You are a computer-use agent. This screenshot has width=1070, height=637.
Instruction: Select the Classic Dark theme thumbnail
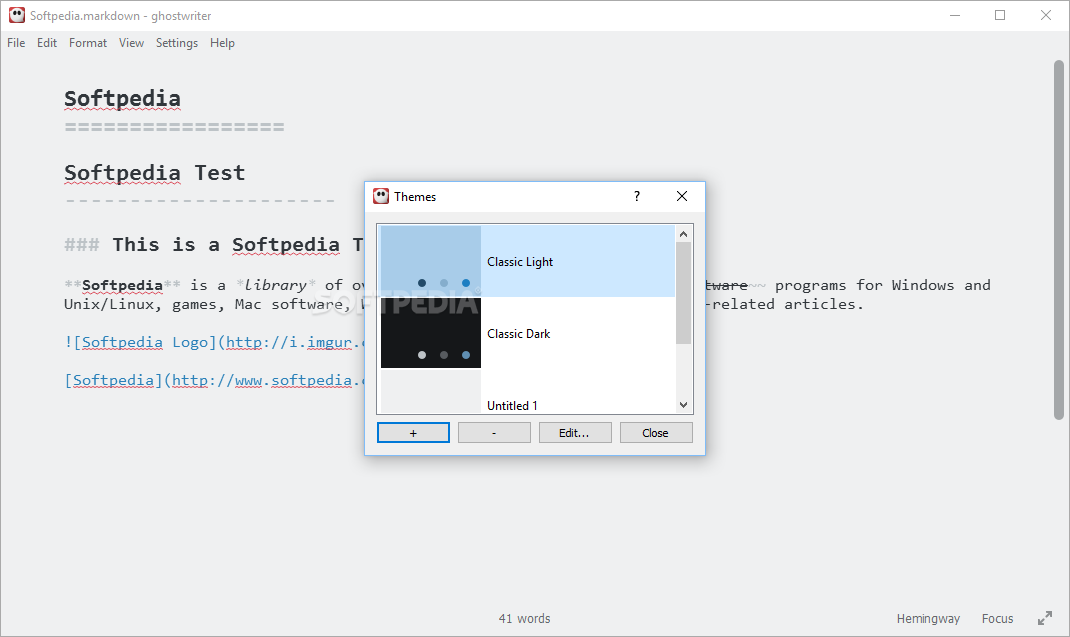[431, 333]
